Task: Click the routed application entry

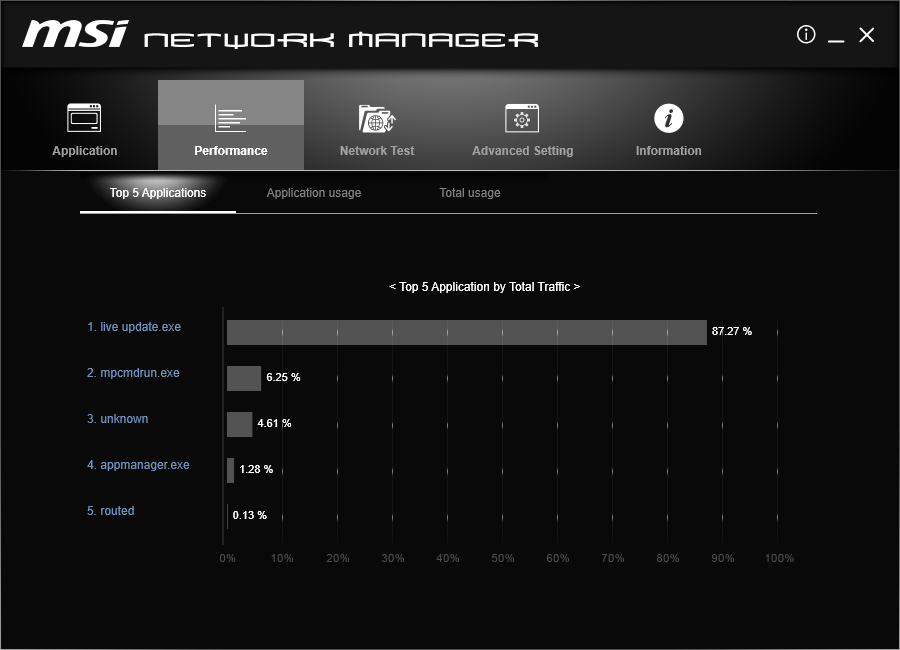Action: (111, 510)
